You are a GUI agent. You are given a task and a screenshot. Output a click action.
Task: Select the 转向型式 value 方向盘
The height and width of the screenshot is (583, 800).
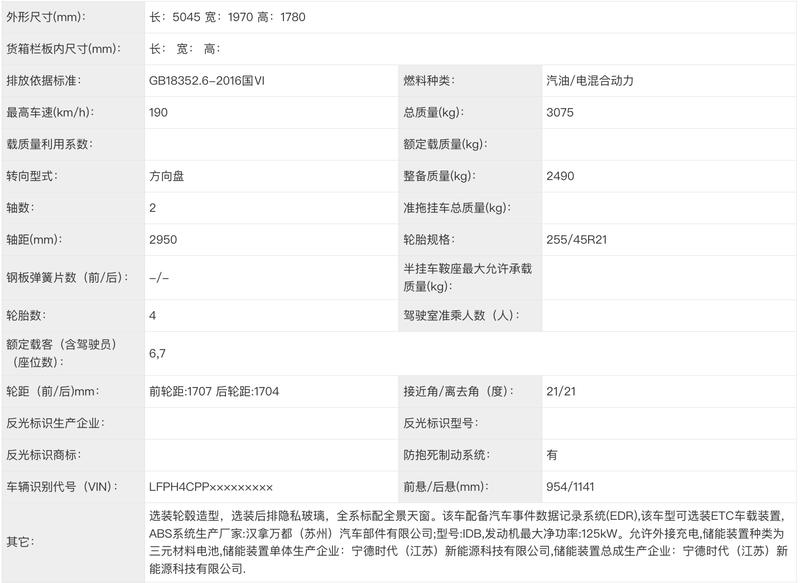tap(166, 176)
